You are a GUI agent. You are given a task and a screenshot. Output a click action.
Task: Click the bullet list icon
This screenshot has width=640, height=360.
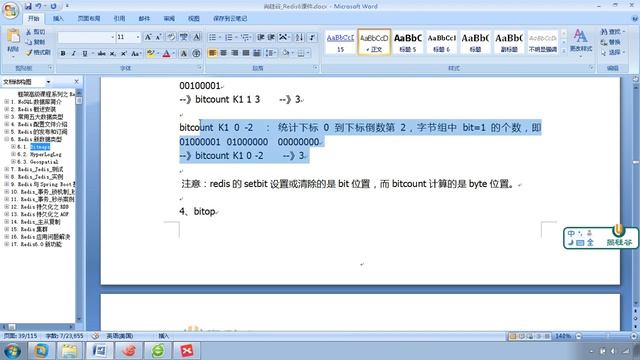tap(212, 38)
